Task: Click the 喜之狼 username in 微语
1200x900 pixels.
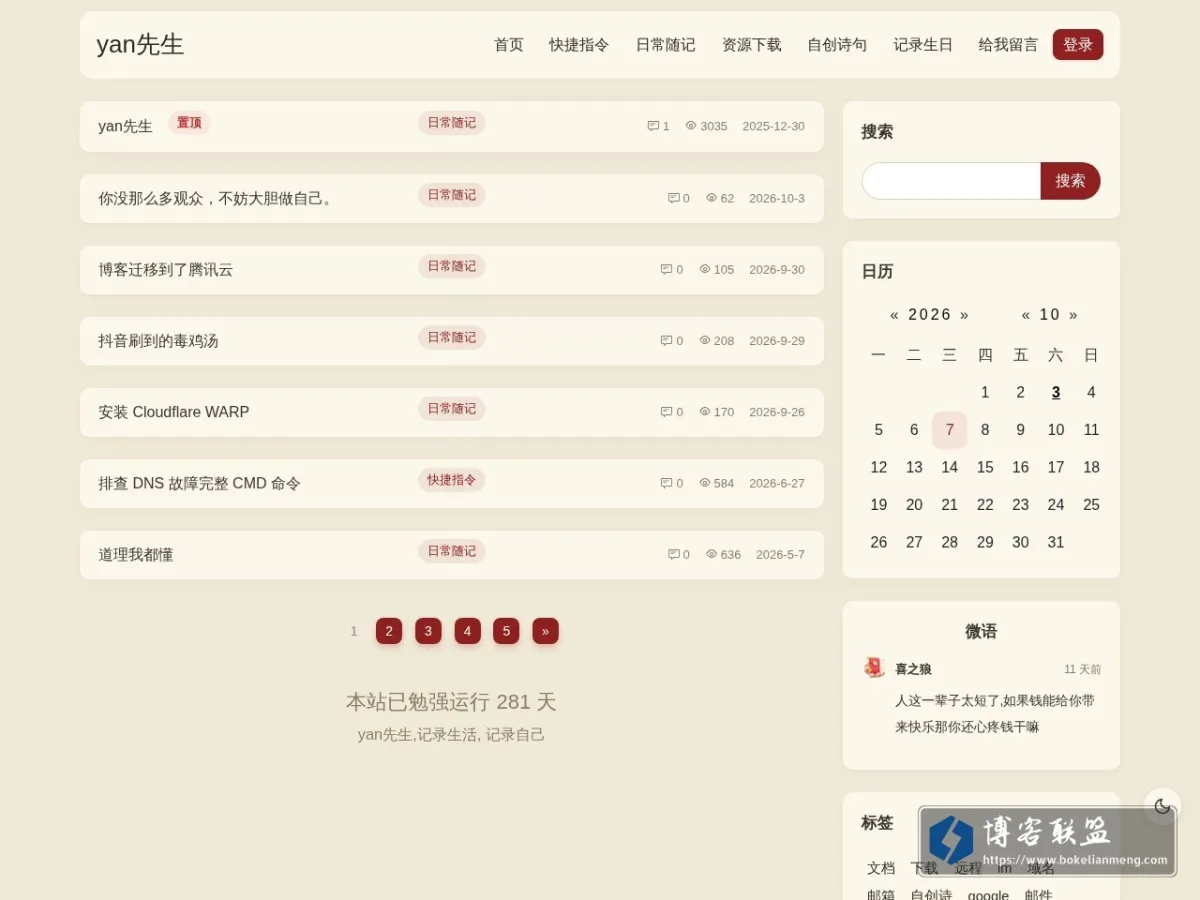Action: click(x=913, y=669)
